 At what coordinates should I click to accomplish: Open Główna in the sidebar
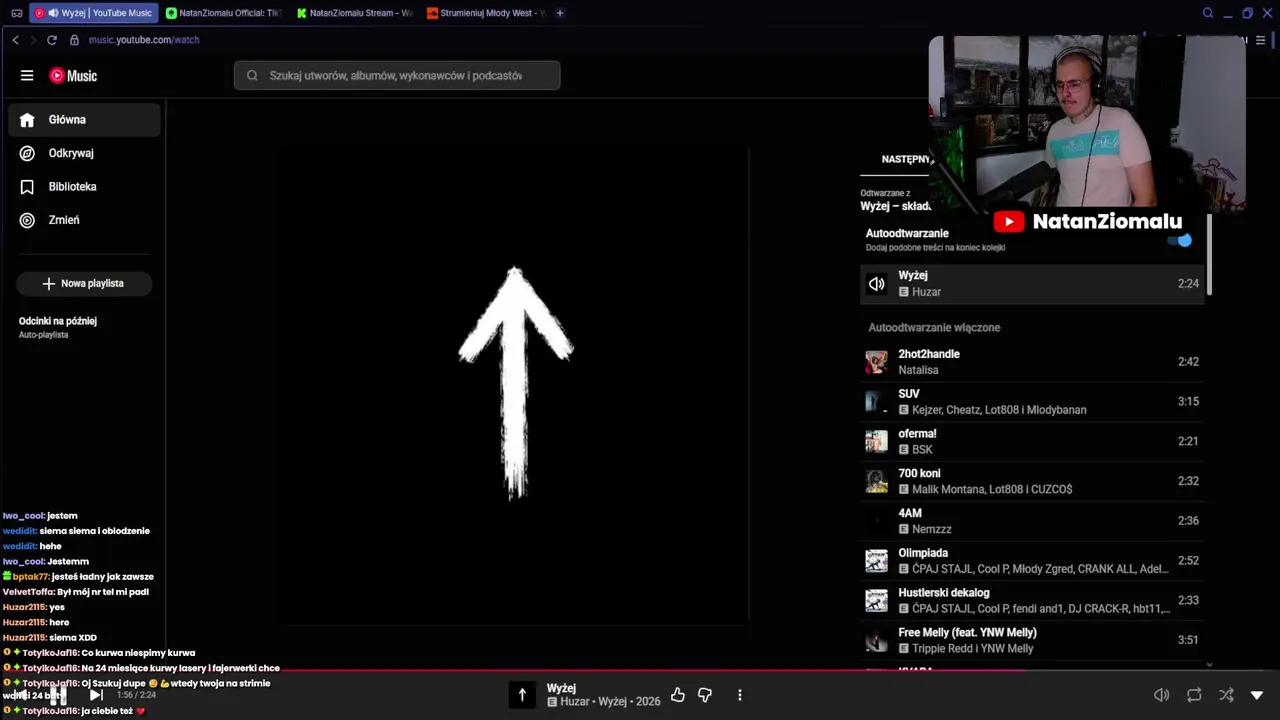point(85,120)
